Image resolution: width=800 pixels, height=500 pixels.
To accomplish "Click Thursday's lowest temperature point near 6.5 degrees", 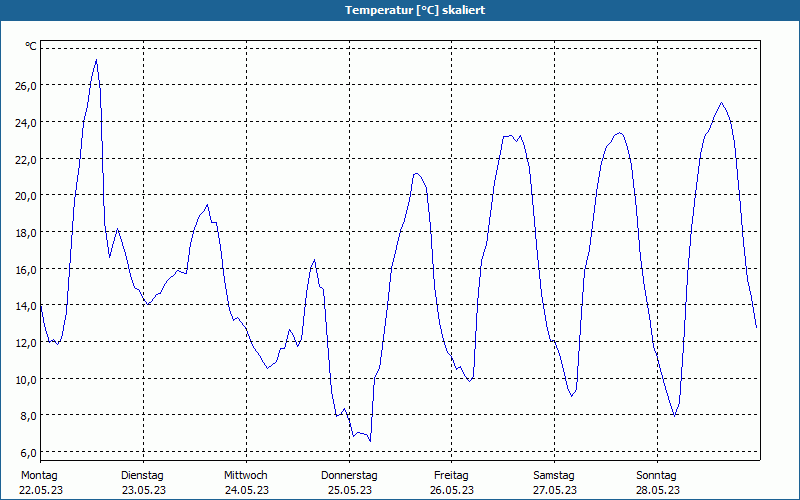I will (x=370, y=441).
